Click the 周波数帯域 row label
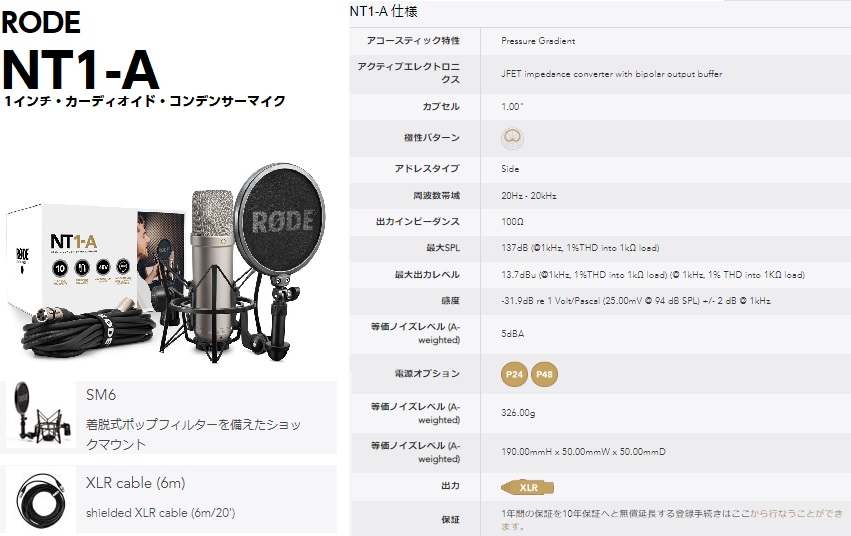 (x=436, y=195)
